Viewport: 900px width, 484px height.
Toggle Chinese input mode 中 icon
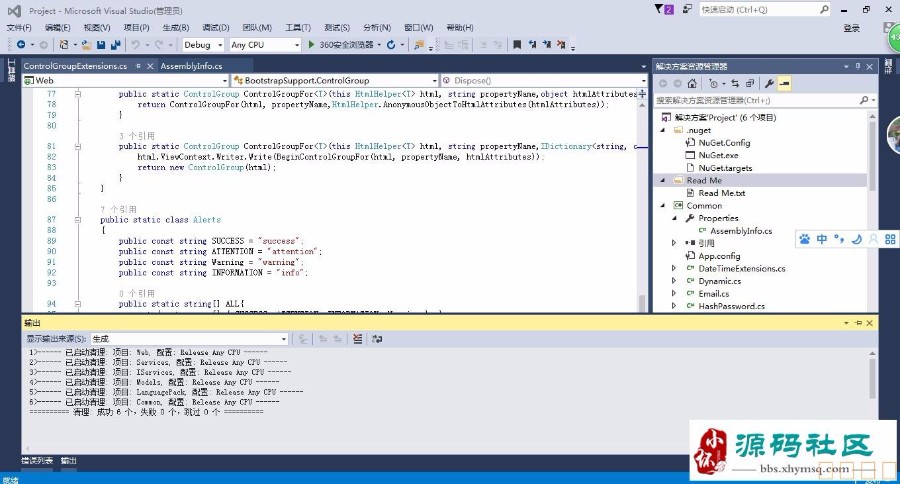[822, 239]
